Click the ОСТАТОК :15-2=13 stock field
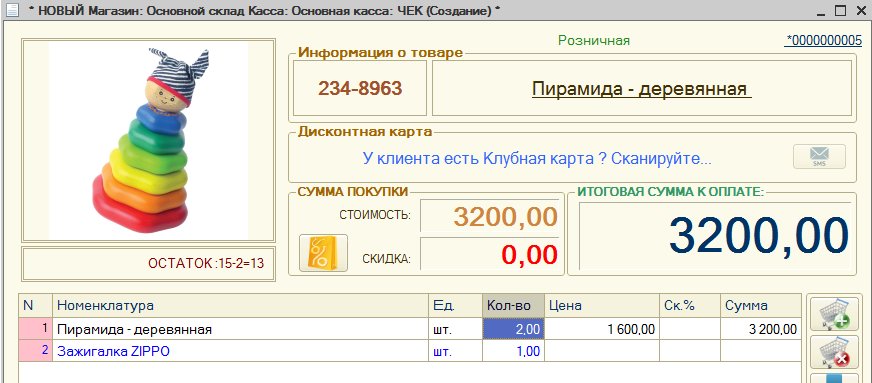 pos(148,263)
